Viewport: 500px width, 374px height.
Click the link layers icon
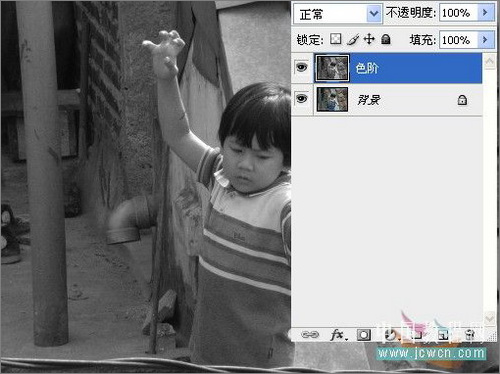(310, 334)
